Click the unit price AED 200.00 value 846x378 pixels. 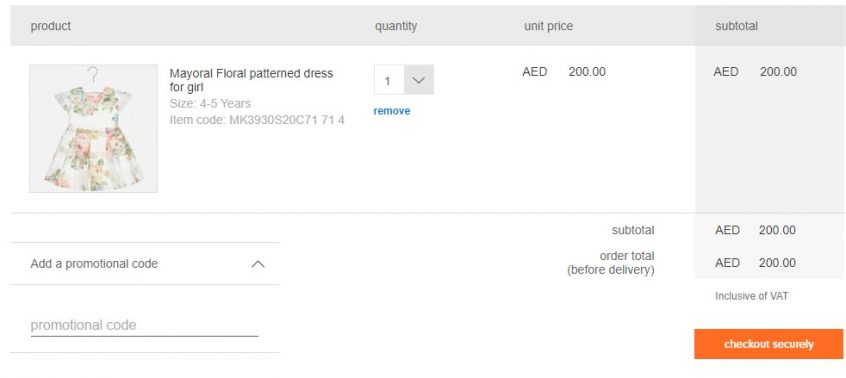pos(564,72)
